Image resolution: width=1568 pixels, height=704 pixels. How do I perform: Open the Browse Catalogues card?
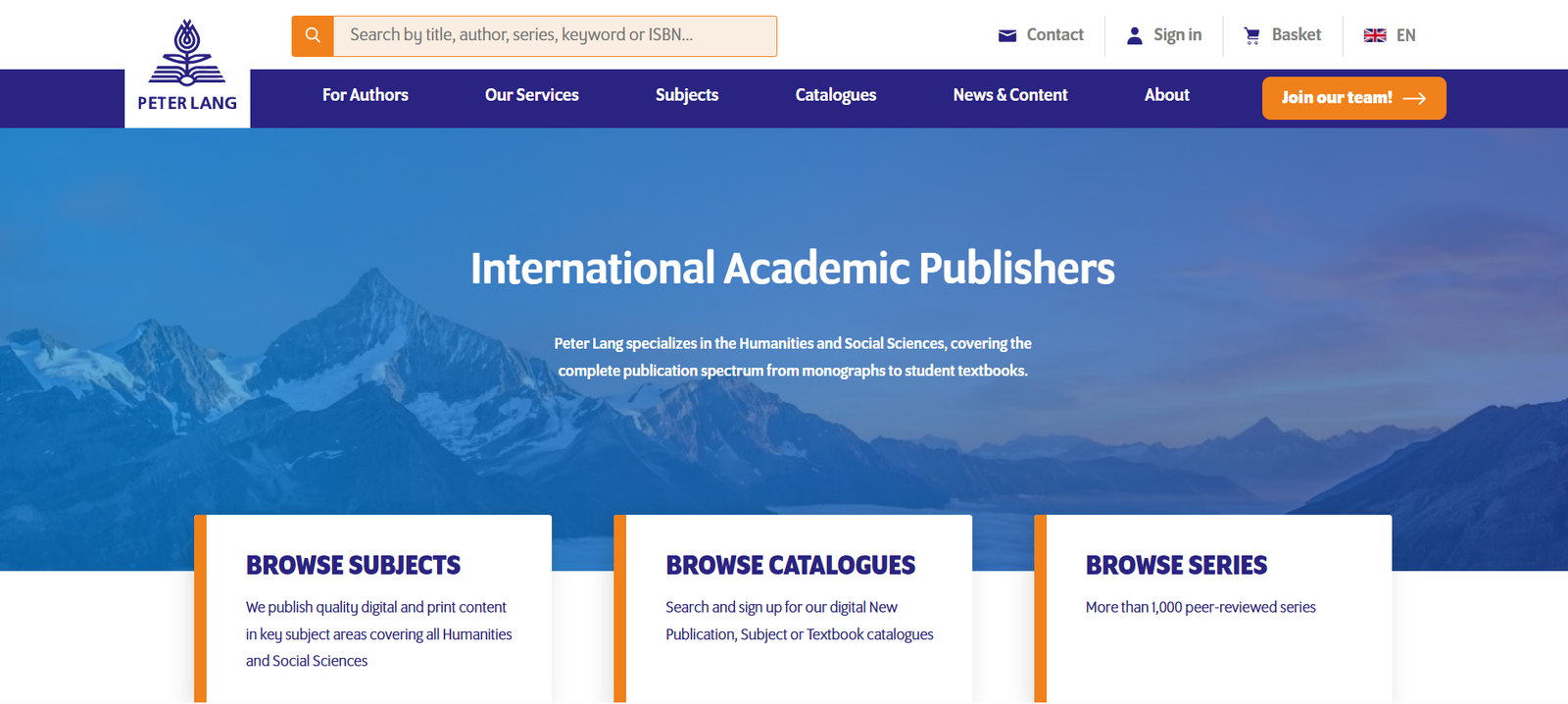(x=790, y=566)
